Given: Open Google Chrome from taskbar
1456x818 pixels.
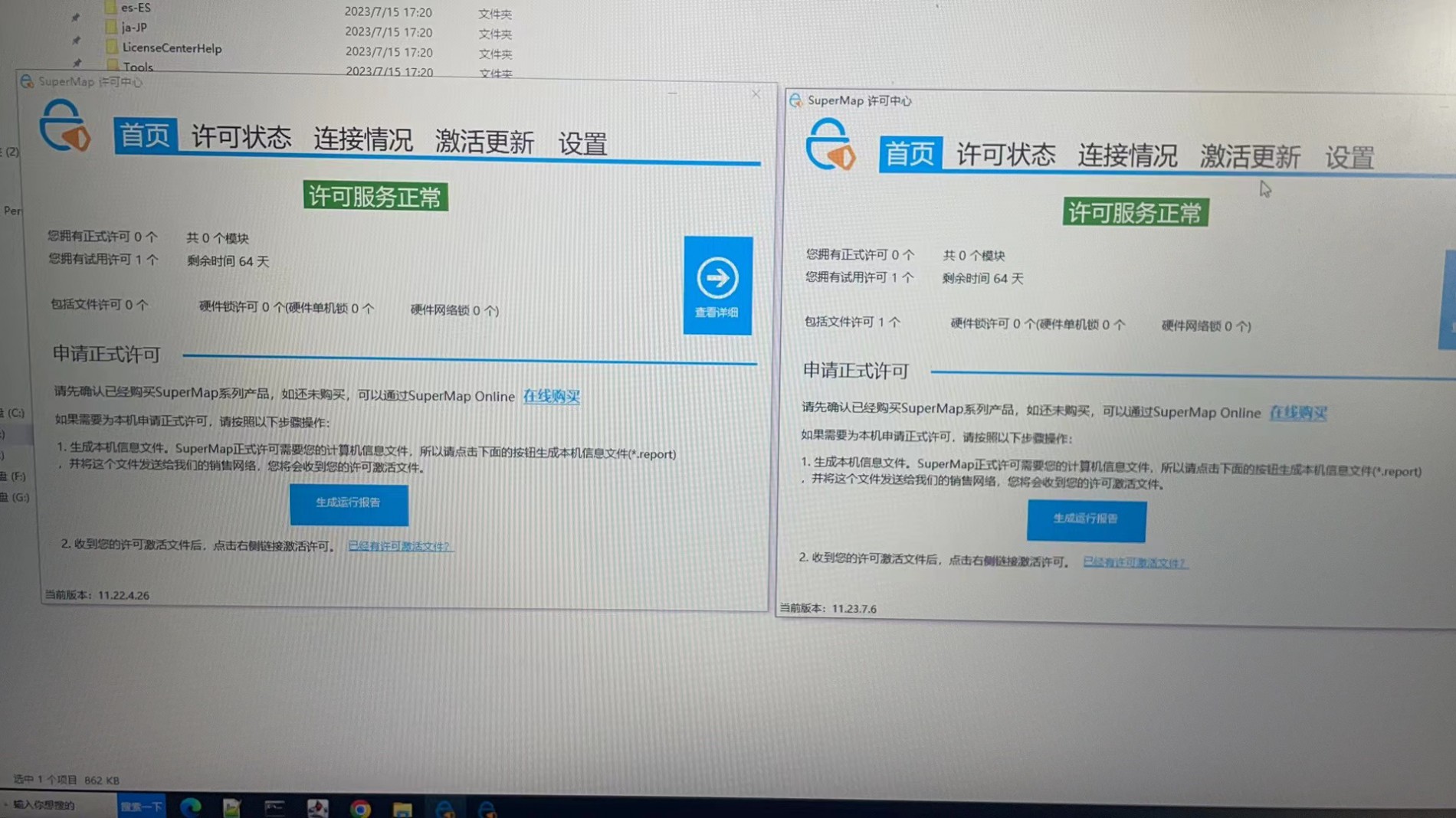Looking at the screenshot, I should (x=360, y=808).
